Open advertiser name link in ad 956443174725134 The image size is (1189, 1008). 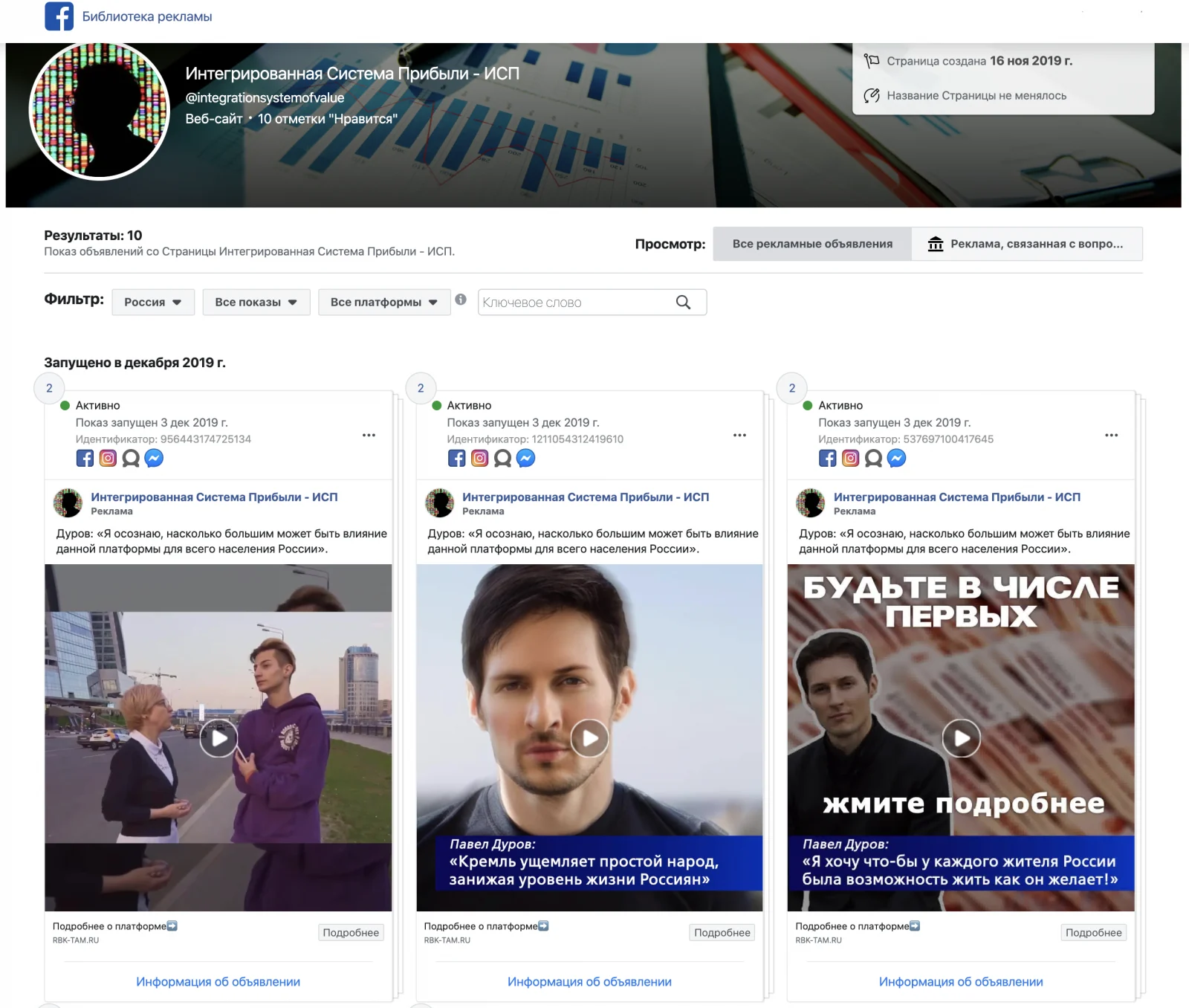[214, 497]
